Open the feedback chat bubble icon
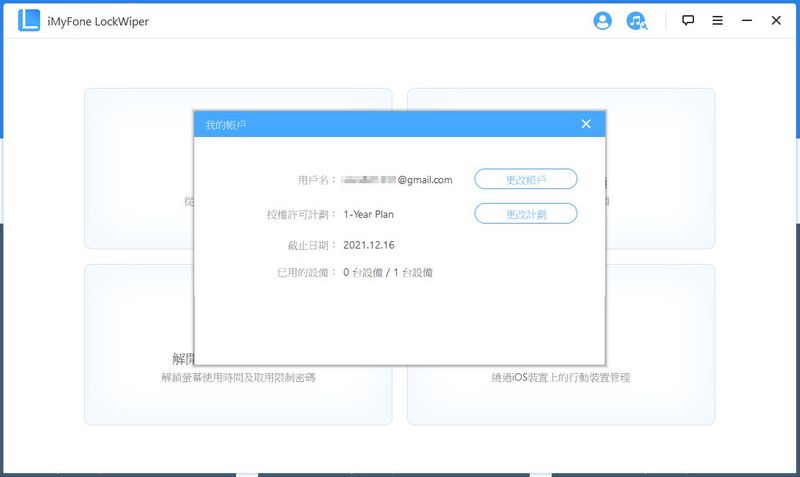 688,20
